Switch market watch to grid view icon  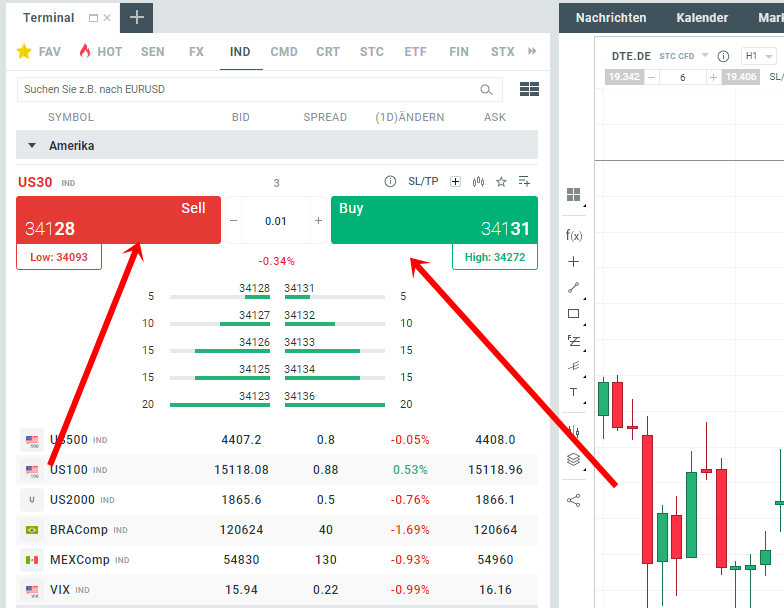click(x=530, y=89)
